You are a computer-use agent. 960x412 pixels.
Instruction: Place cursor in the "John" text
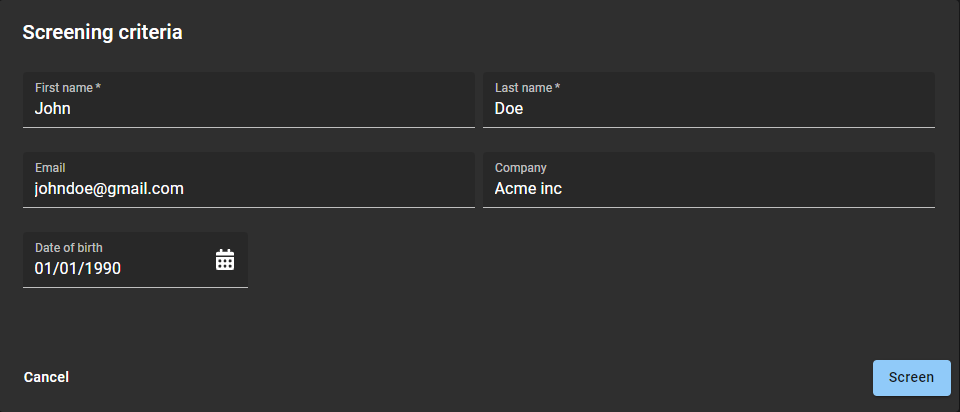(x=52, y=108)
